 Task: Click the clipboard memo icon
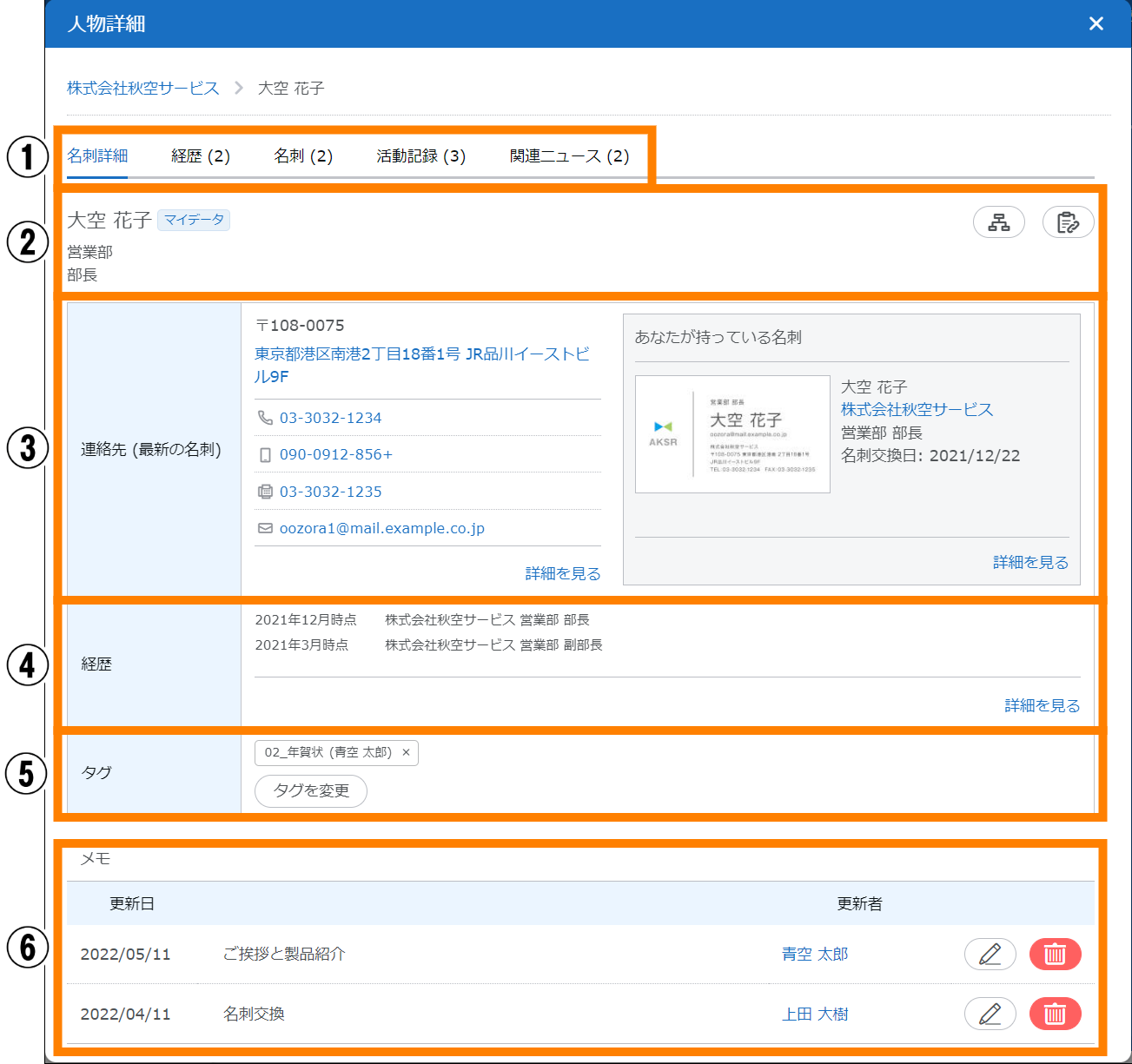[1068, 222]
